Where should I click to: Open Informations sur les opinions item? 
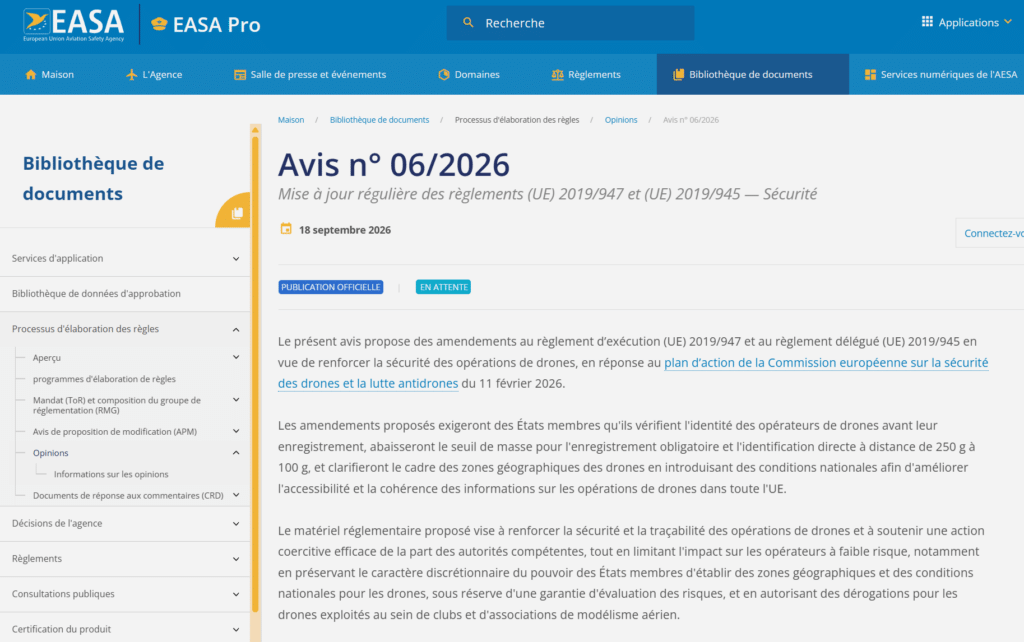111,474
